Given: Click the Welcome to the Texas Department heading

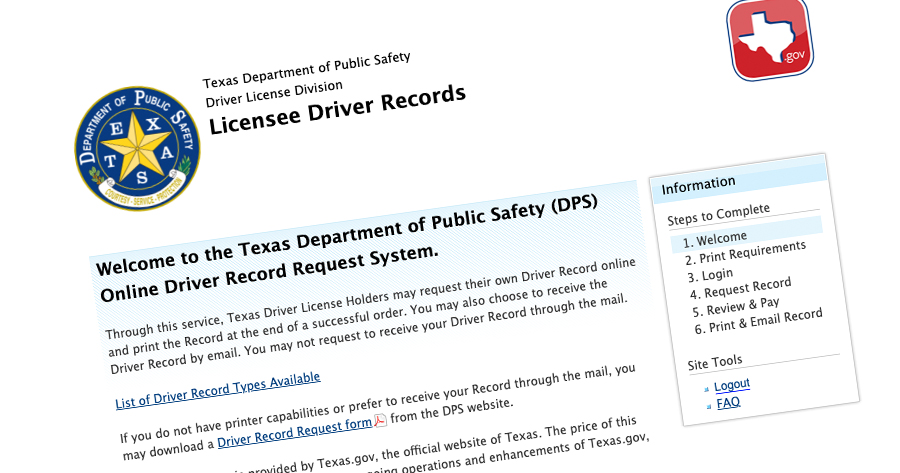Looking at the screenshot, I should click(x=347, y=235).
